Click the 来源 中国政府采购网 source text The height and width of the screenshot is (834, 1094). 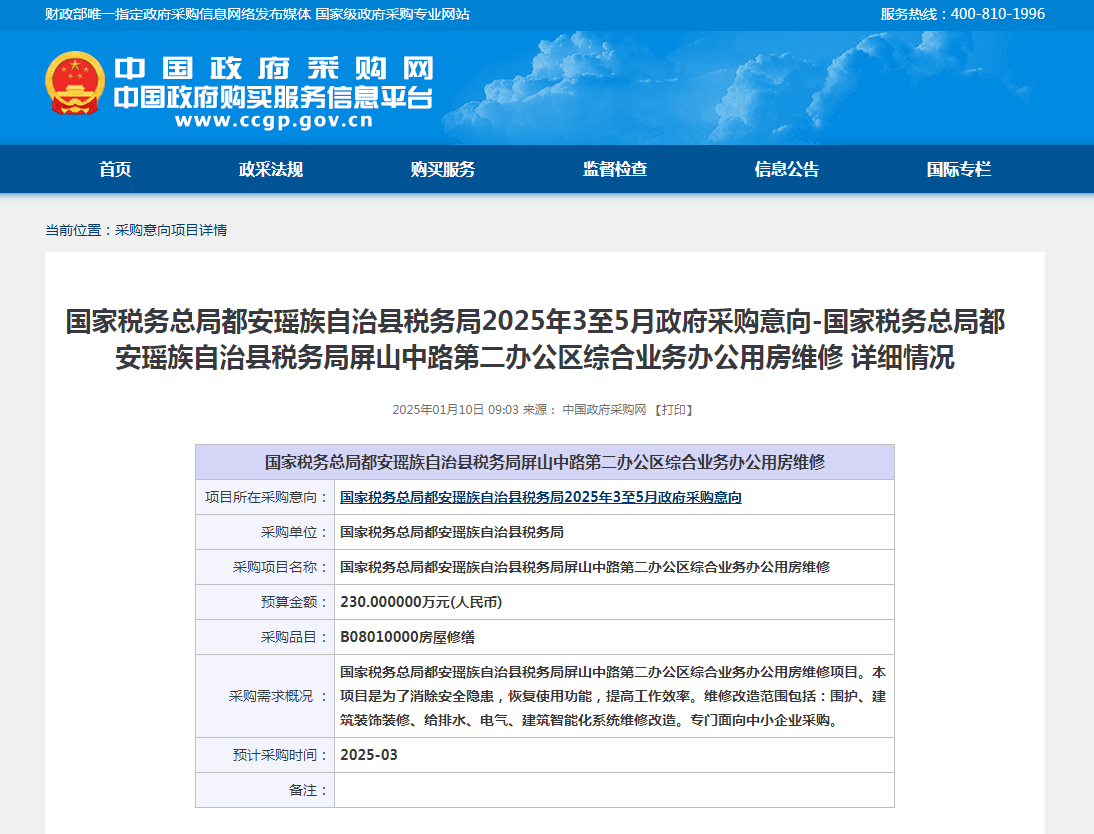[x=585, y=410]
